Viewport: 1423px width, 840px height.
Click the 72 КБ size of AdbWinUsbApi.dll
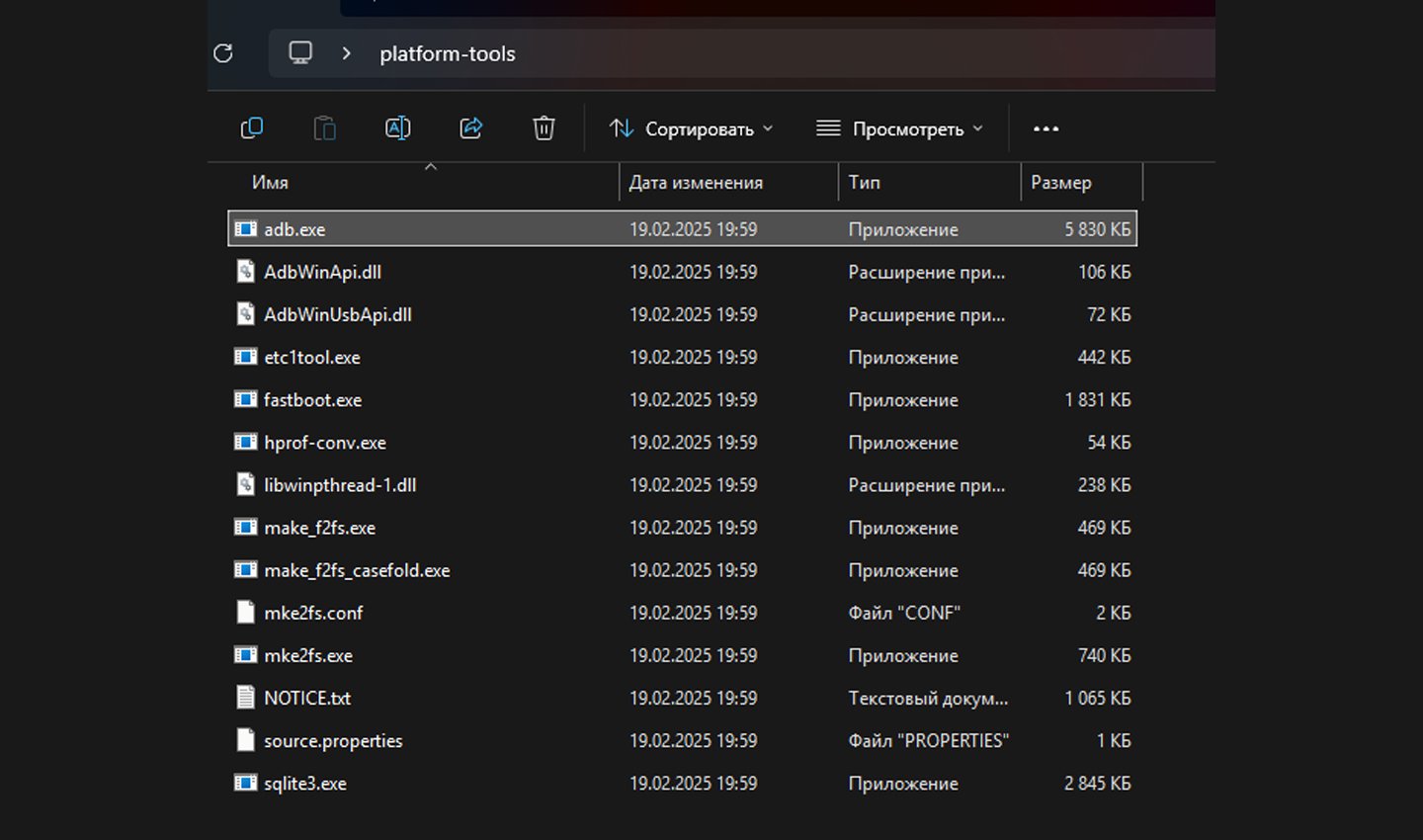(x=1109, y=314)
